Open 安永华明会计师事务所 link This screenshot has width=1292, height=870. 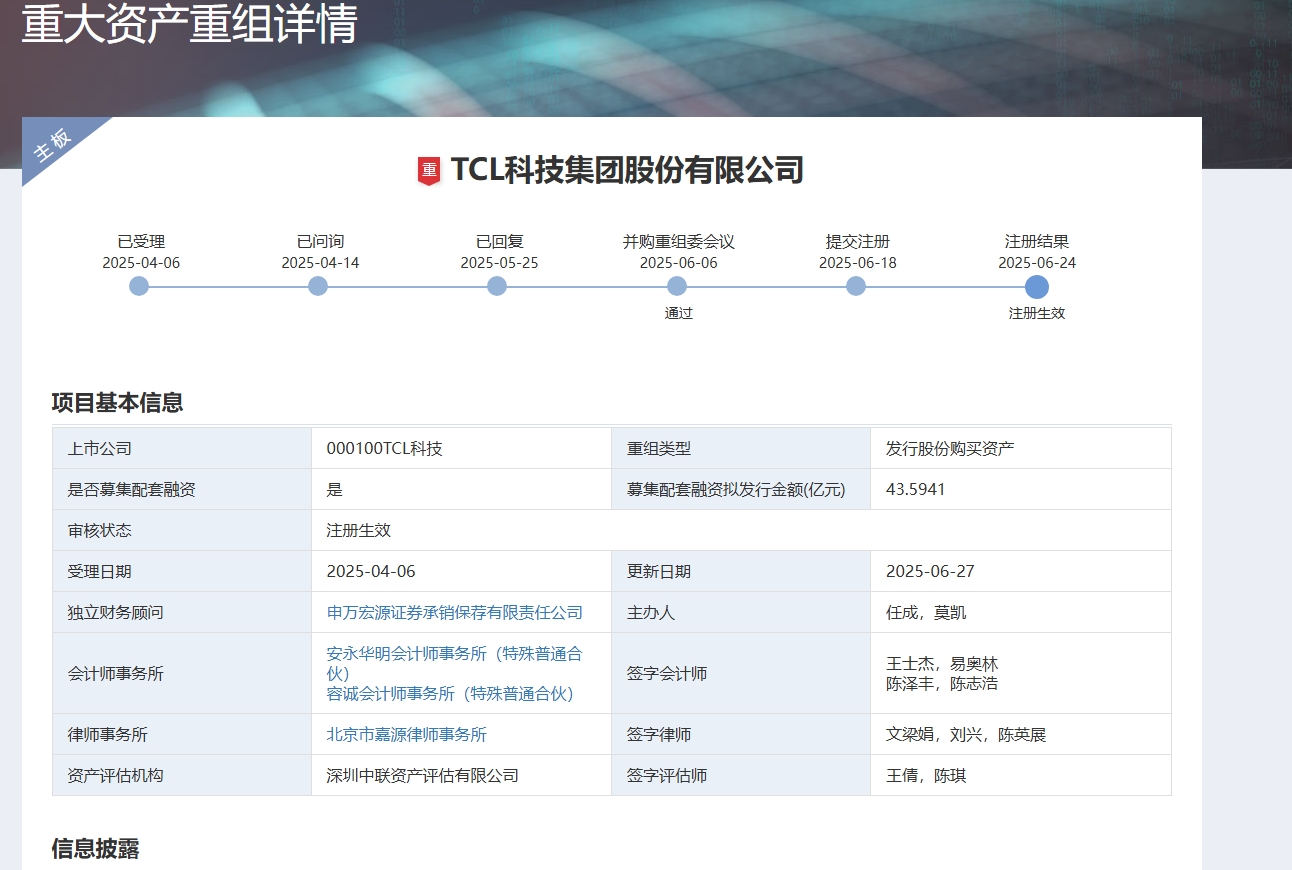tap(454, 663)
